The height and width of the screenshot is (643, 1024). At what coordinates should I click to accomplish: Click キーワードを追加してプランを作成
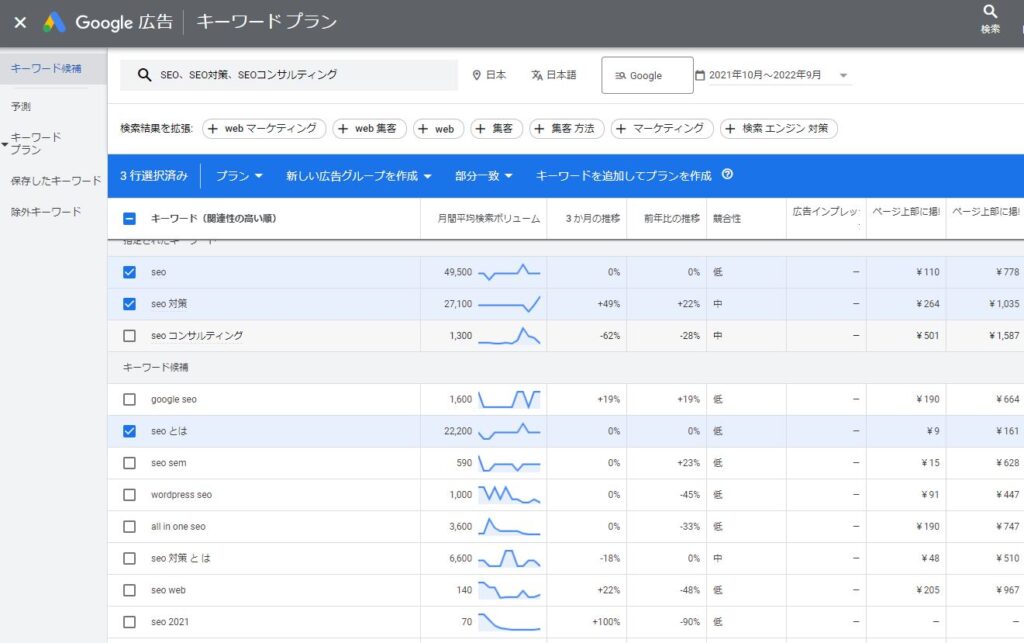pos(624,176)
